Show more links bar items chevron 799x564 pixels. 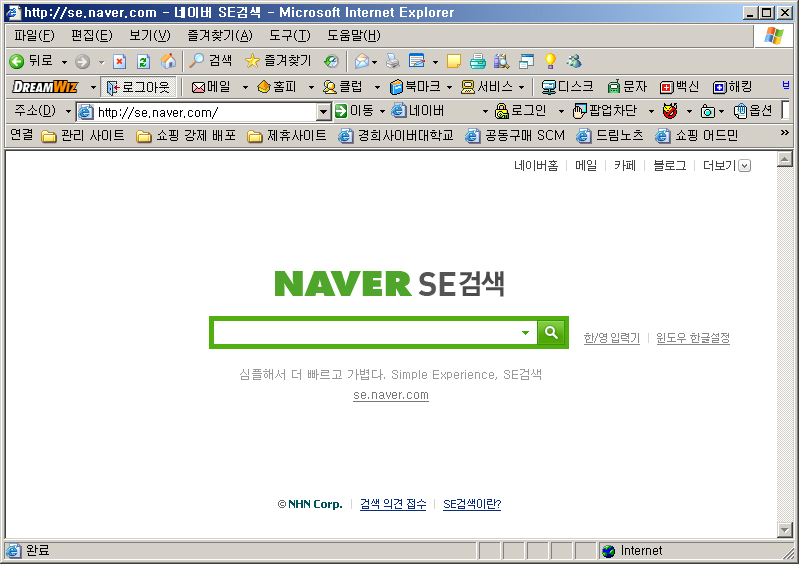[x=784, y=133]
